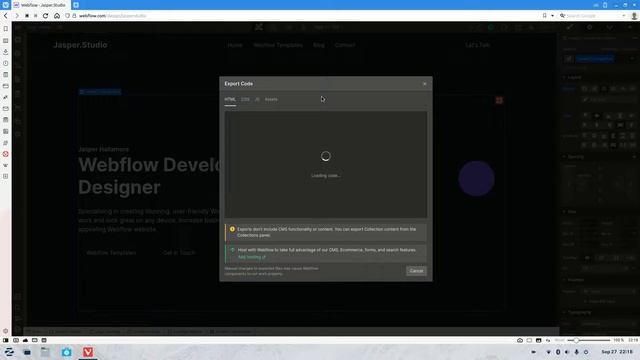Open the History clock panel in the sidebar
Viewport: 640px width, 360px height.
[x=6, y=63]
